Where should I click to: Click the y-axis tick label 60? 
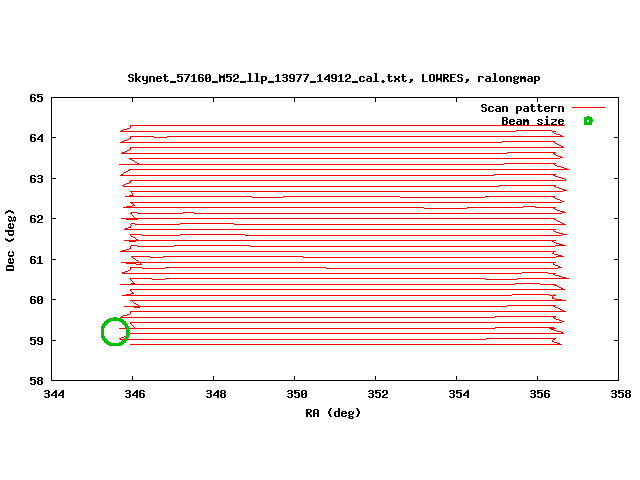pos(36,300)
